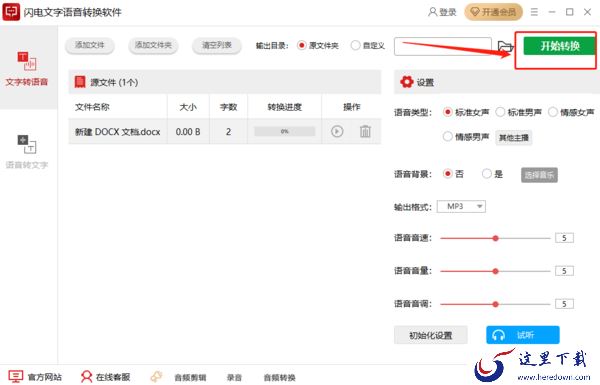Open the browse output folder icon
The width and height of the screenshot is (600, 385).
(505, 47)
